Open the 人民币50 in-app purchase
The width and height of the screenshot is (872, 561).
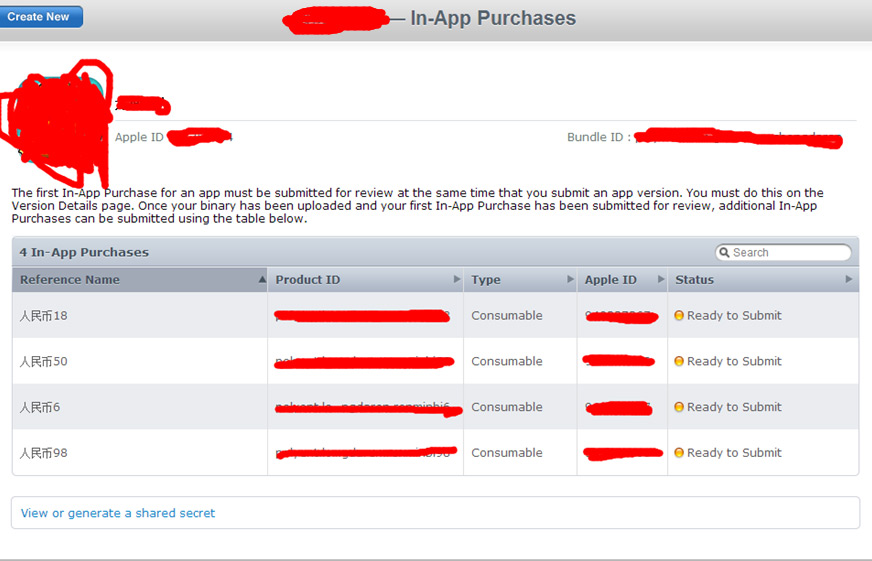(x=43, y=361)
